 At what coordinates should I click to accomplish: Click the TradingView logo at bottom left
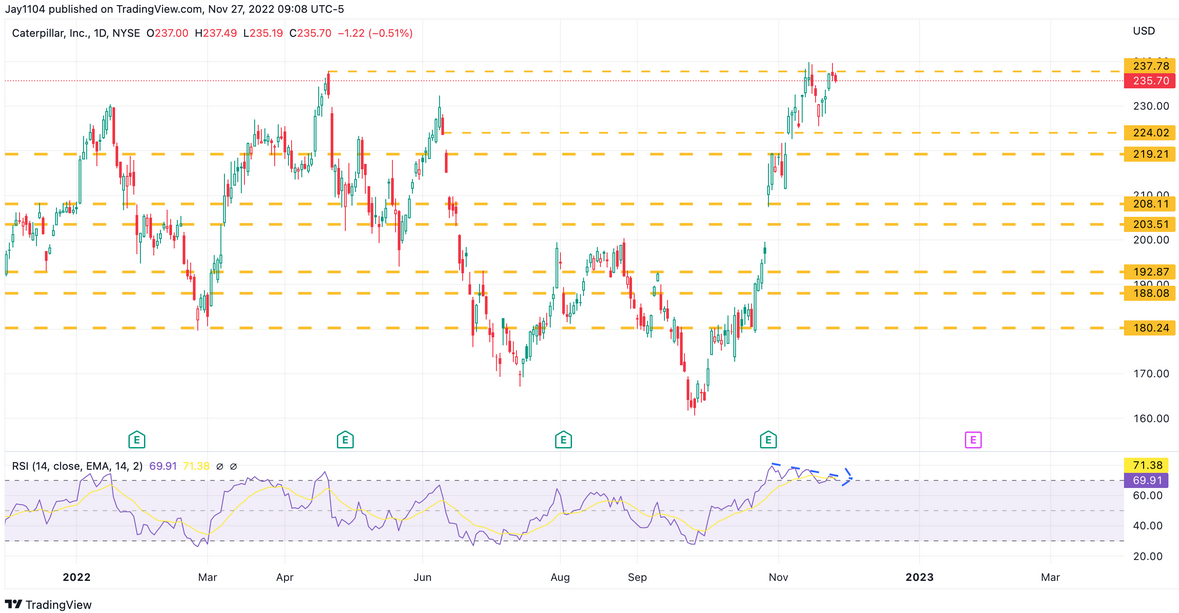[48, 605]
